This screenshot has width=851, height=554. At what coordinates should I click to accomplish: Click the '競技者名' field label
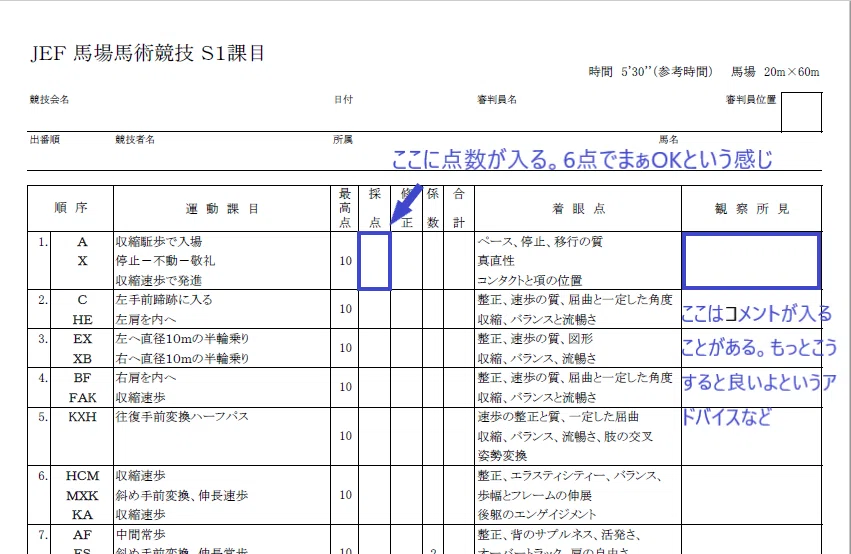pos(135,139)
